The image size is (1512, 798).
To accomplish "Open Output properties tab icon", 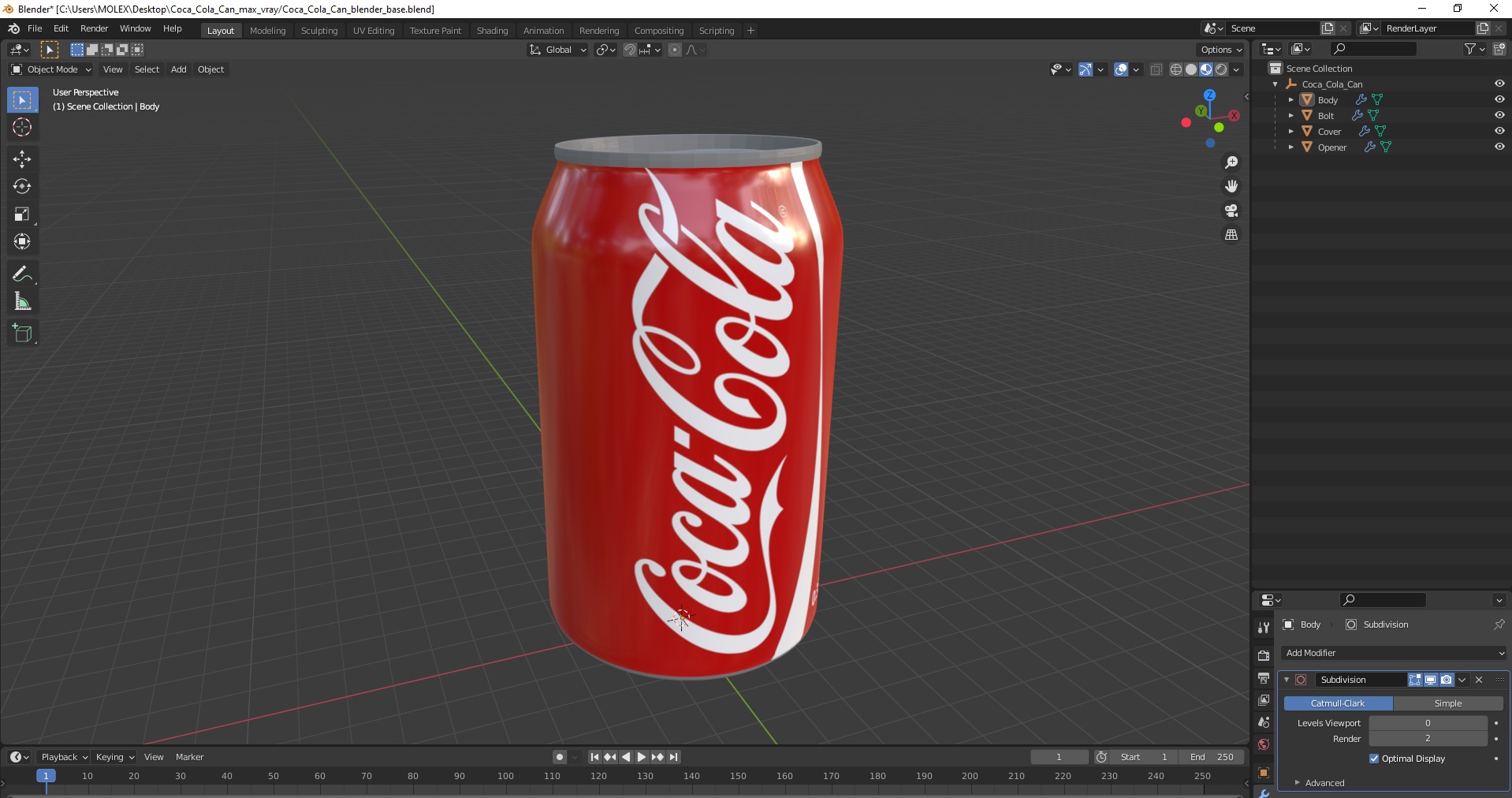I will [x=1264, y=678].
